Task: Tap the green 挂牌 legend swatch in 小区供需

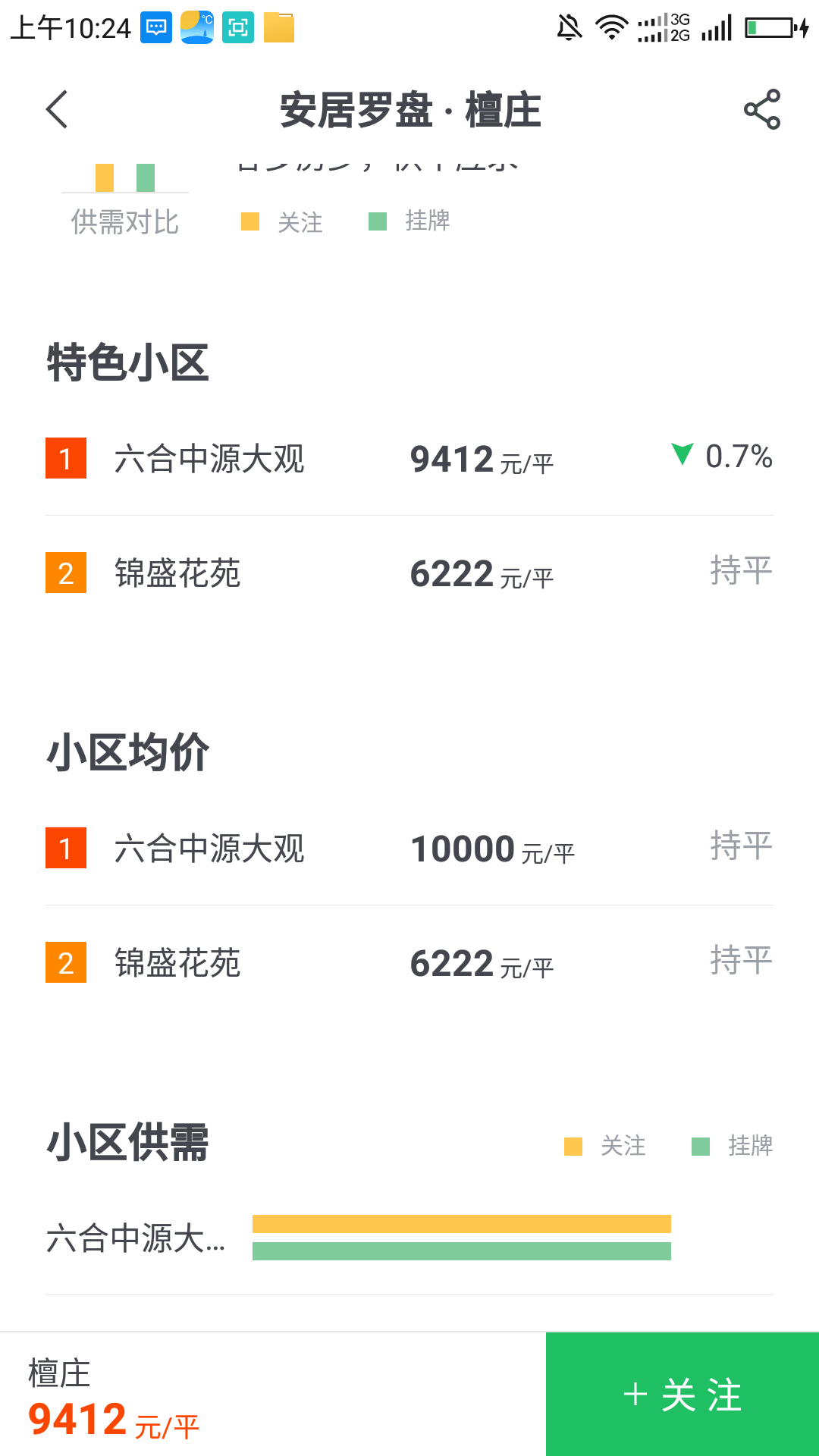Action: [x=701, y=1146]
